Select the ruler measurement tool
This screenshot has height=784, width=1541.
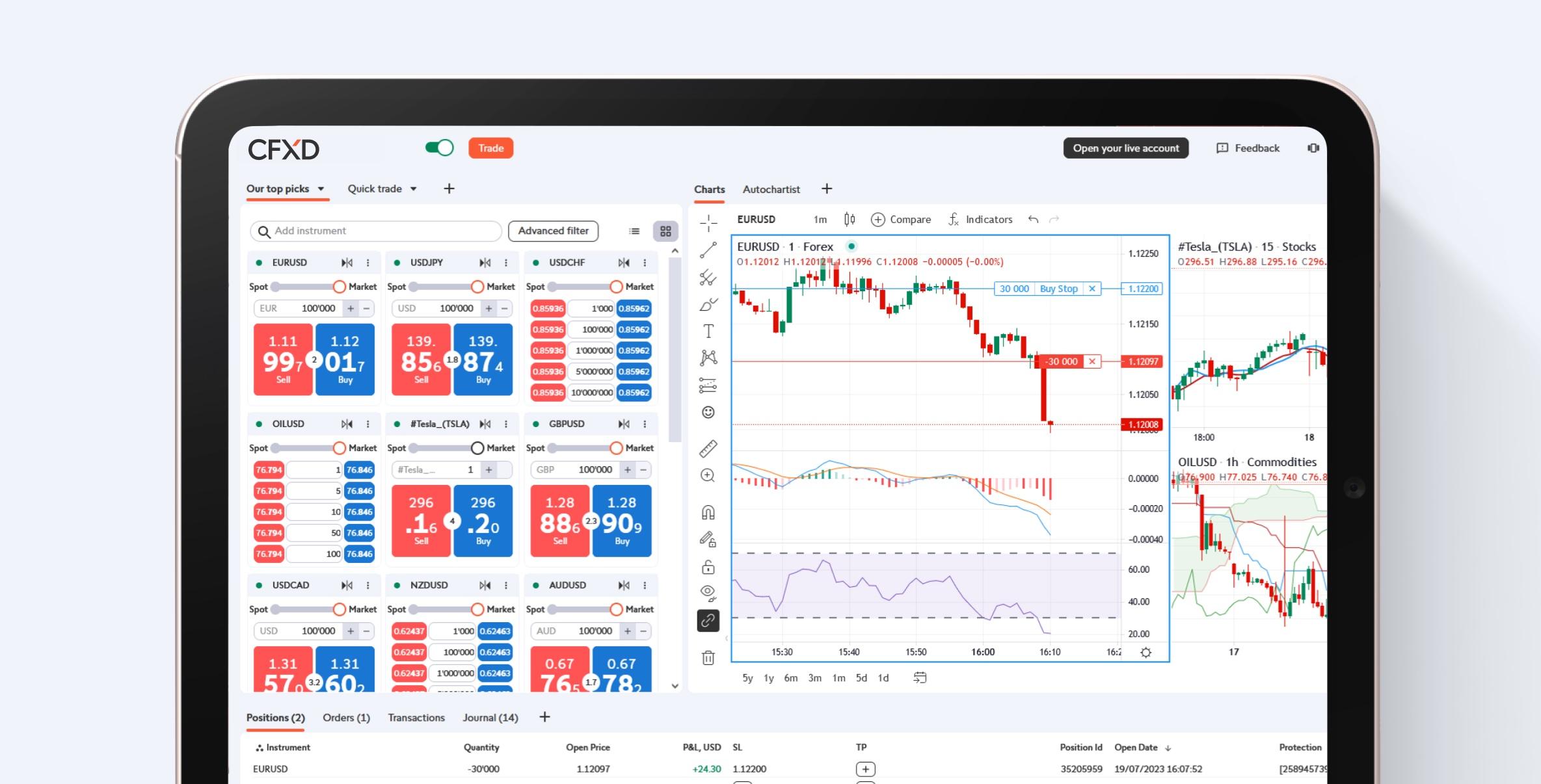click(x=708, y=448)
